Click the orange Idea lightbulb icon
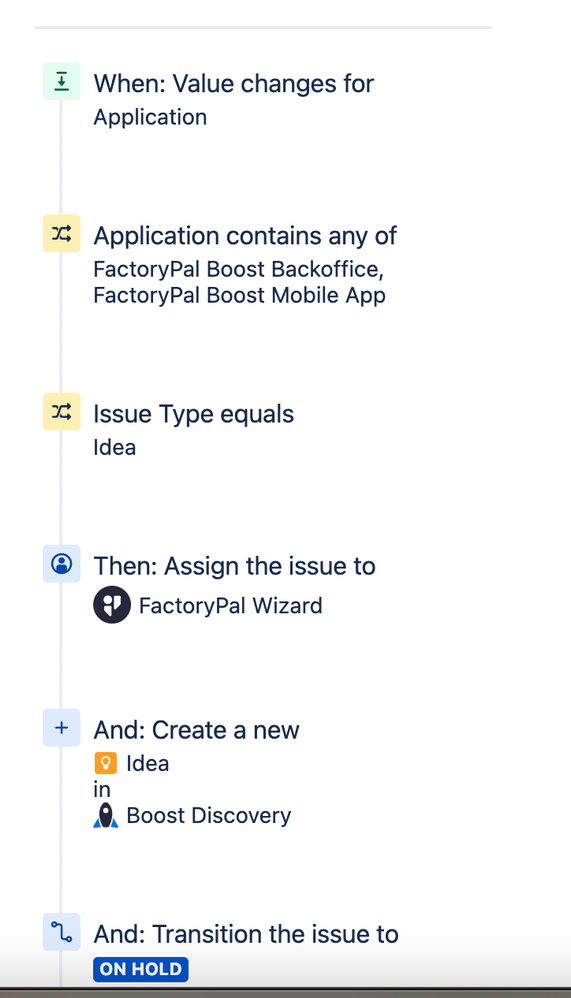Image resolution: width=571 pixels, height=998 pixels. pyautogui.click(x=105, y=763)
